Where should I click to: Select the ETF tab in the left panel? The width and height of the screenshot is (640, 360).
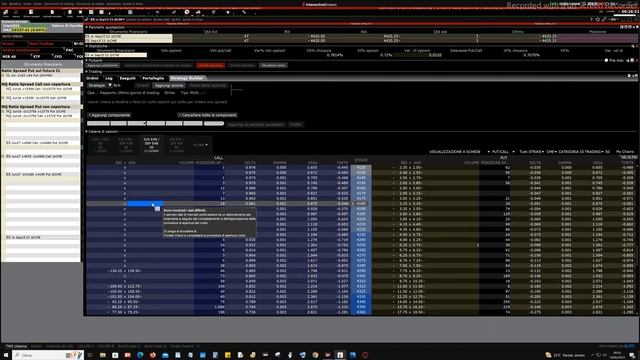point(37,56)
